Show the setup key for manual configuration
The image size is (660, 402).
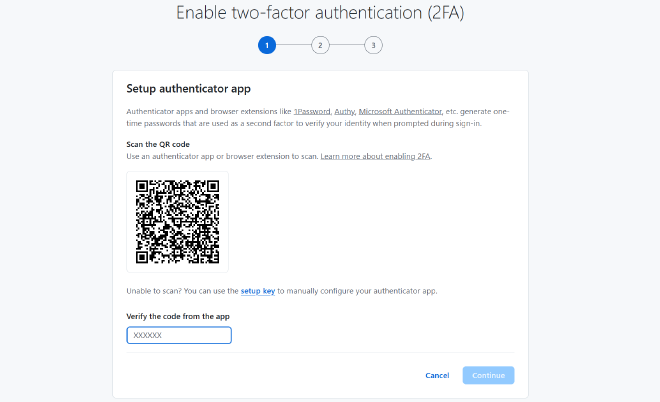[257, 291]
